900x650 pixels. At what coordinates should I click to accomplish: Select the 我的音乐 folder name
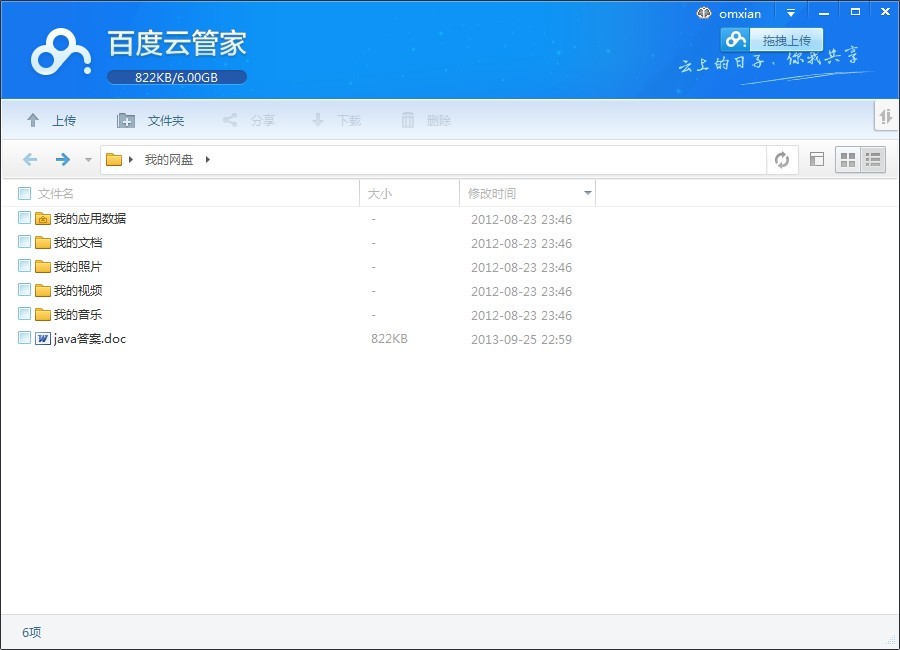[78, 315]
